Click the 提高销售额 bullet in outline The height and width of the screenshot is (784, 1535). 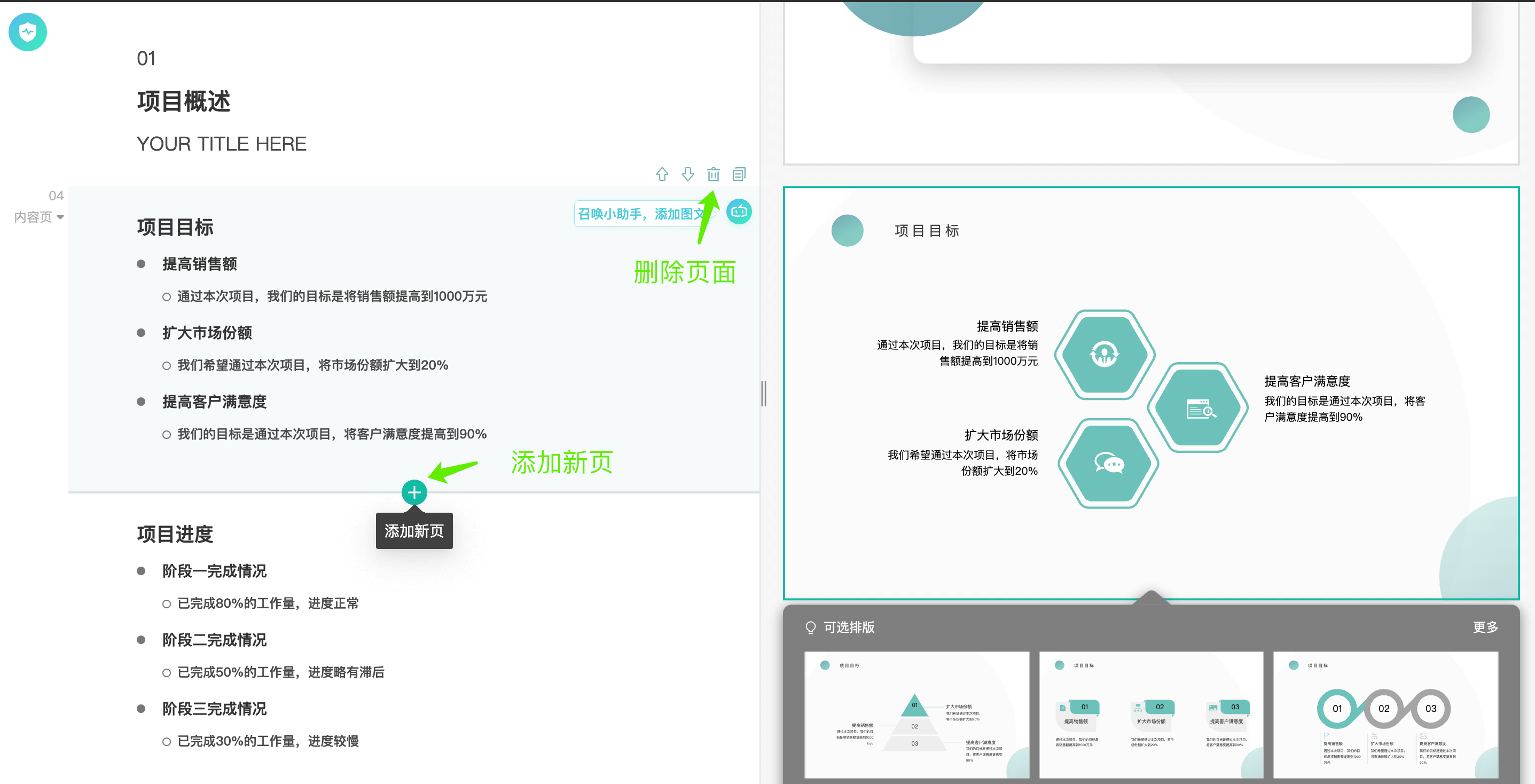(200, 264)
